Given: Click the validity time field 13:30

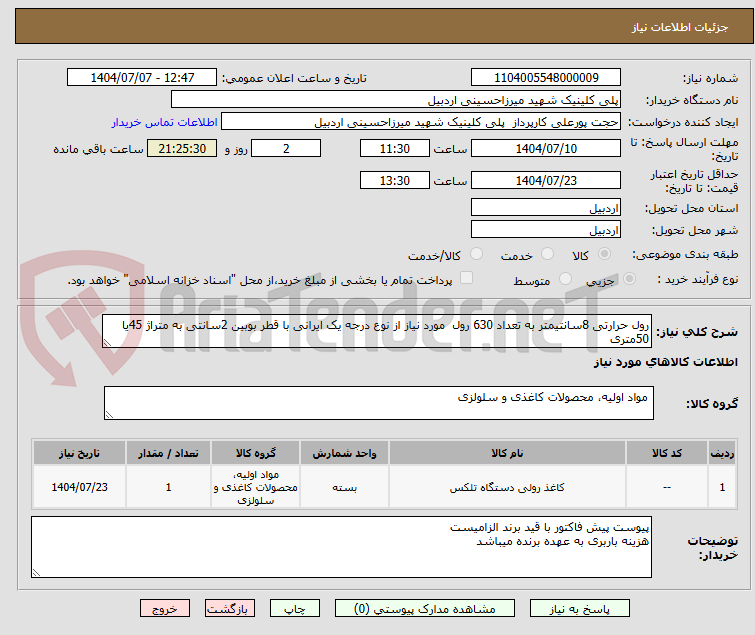Looking at the screenshot, I should [395, 180].
